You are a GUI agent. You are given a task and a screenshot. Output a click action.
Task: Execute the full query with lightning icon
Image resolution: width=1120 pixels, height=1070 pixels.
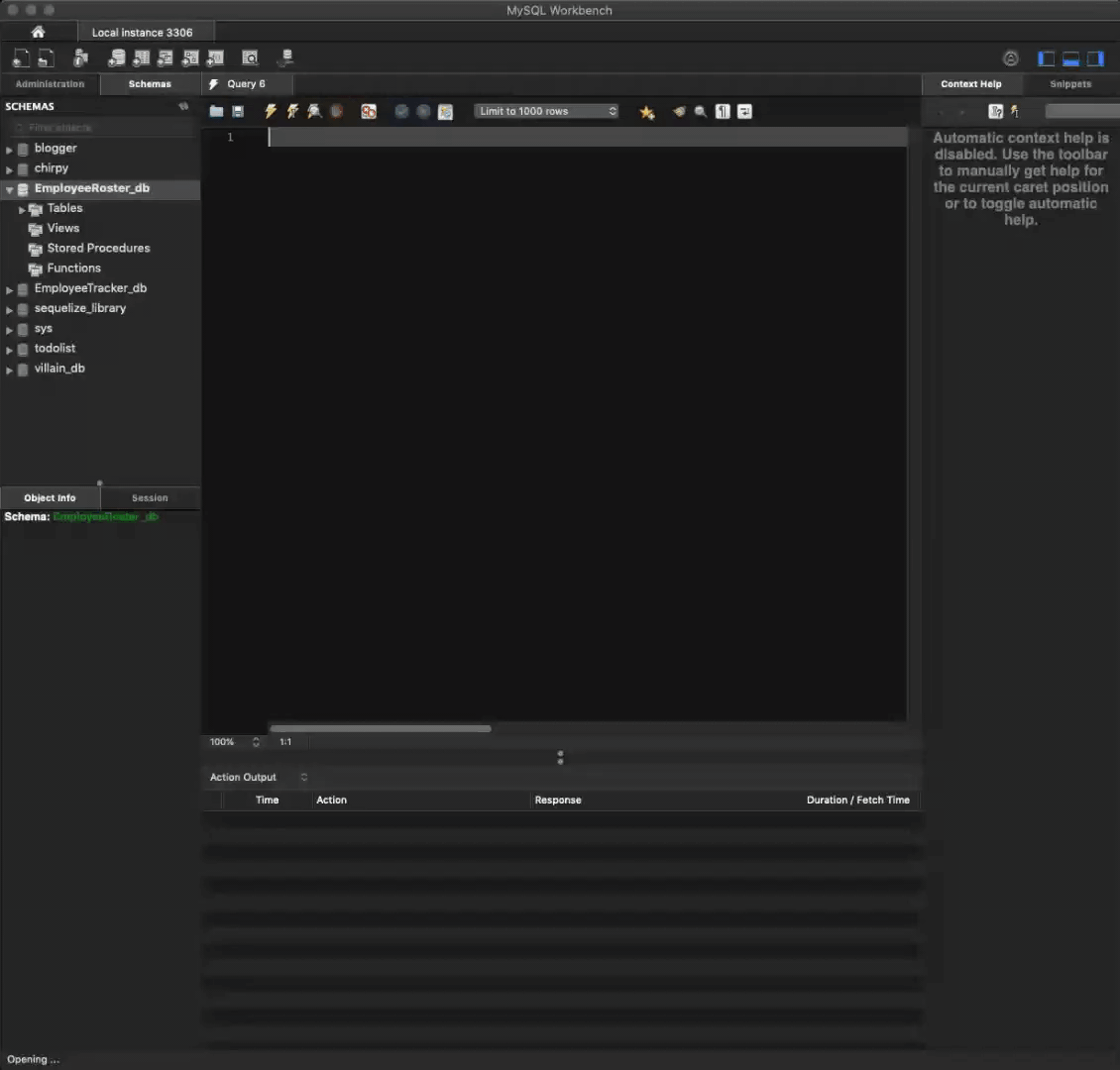pos(271,111)
